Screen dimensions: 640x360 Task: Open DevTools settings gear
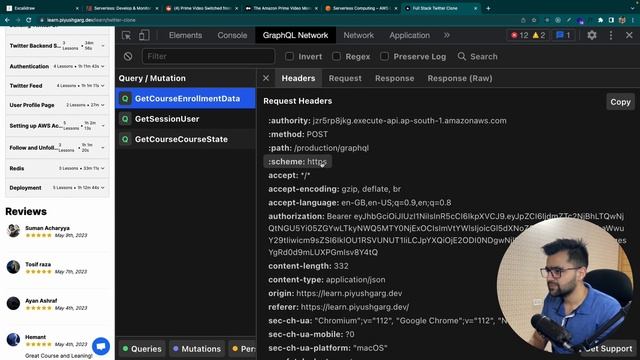[591, 35]
